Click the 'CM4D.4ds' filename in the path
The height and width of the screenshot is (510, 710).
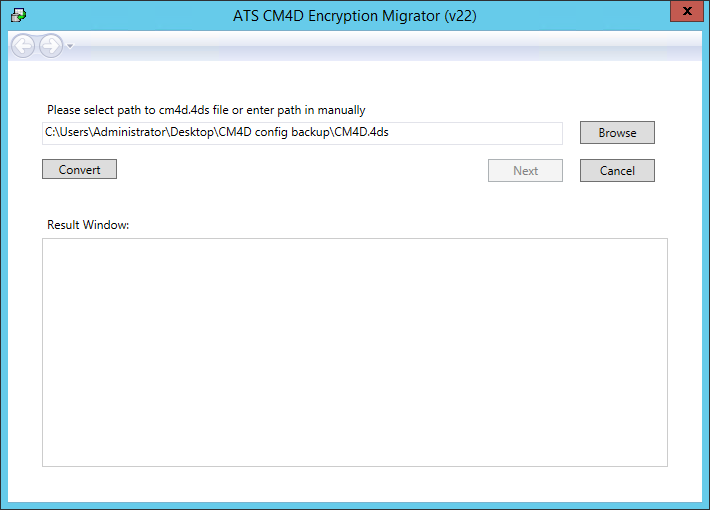361,132
